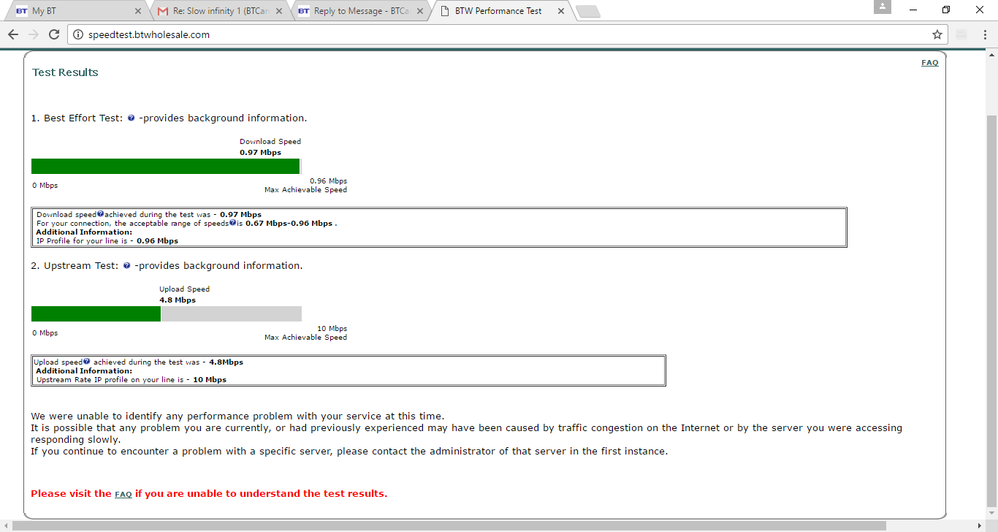Click the scroll down arrow

991,513
